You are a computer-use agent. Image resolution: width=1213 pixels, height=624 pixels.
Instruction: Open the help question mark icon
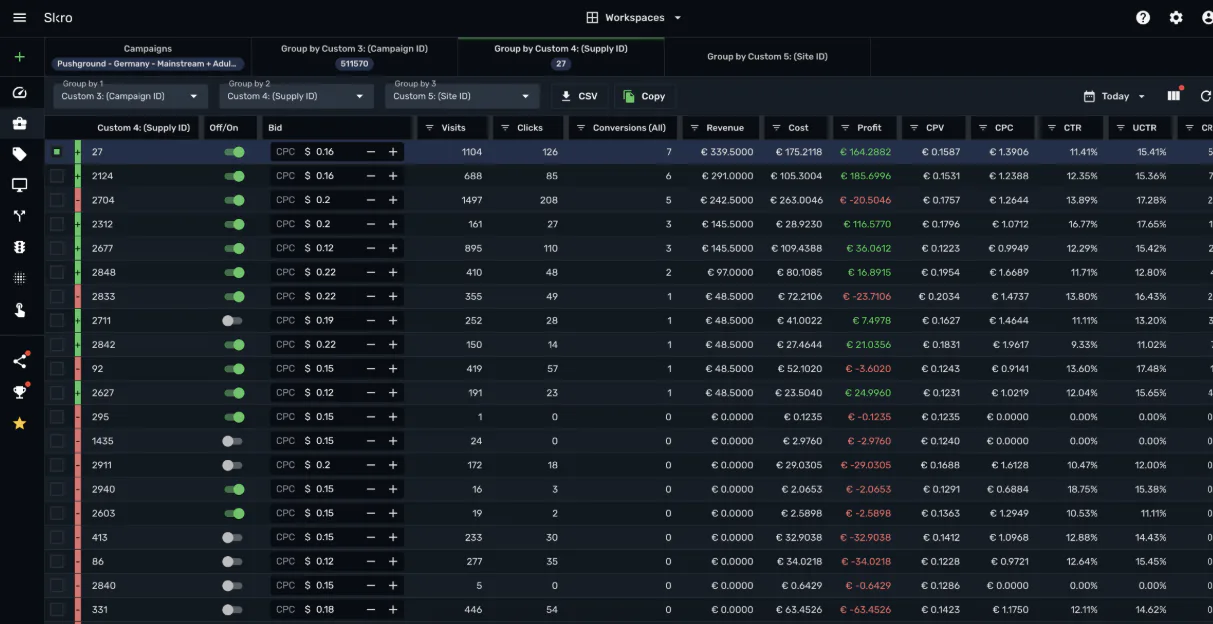(x=1143, y=18)
